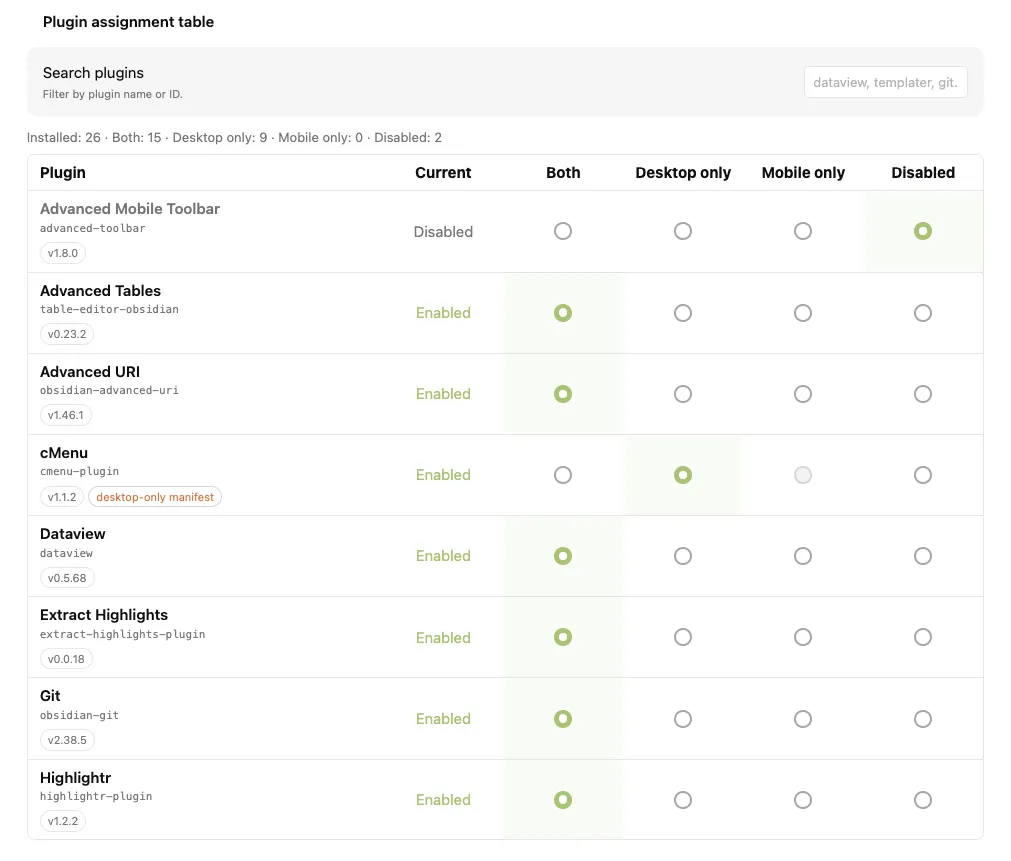Click the Extract Highlights plugin name

coord(104,615)
